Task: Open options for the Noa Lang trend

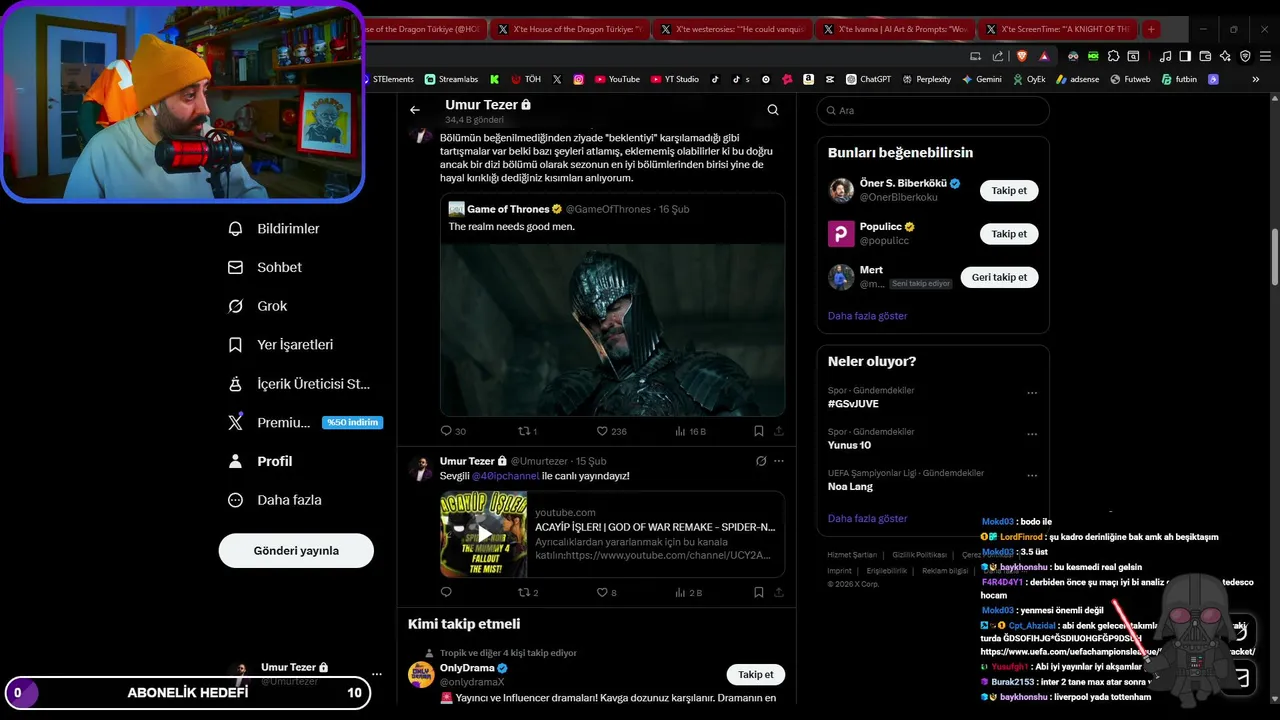Action: coord(1032,475)
